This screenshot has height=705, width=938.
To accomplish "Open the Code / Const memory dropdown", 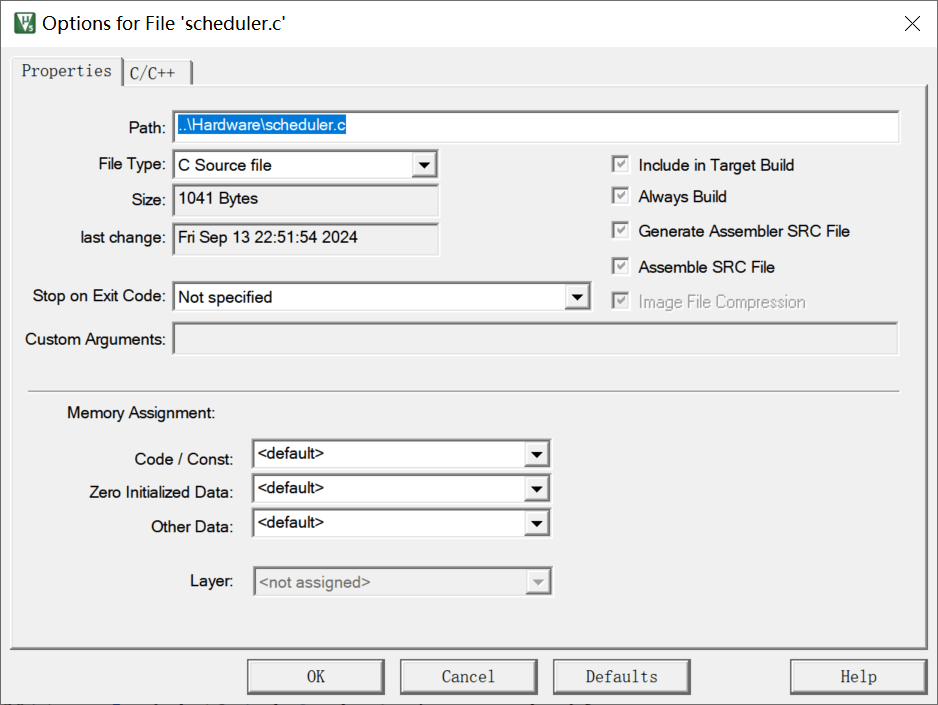I will 537,454.
